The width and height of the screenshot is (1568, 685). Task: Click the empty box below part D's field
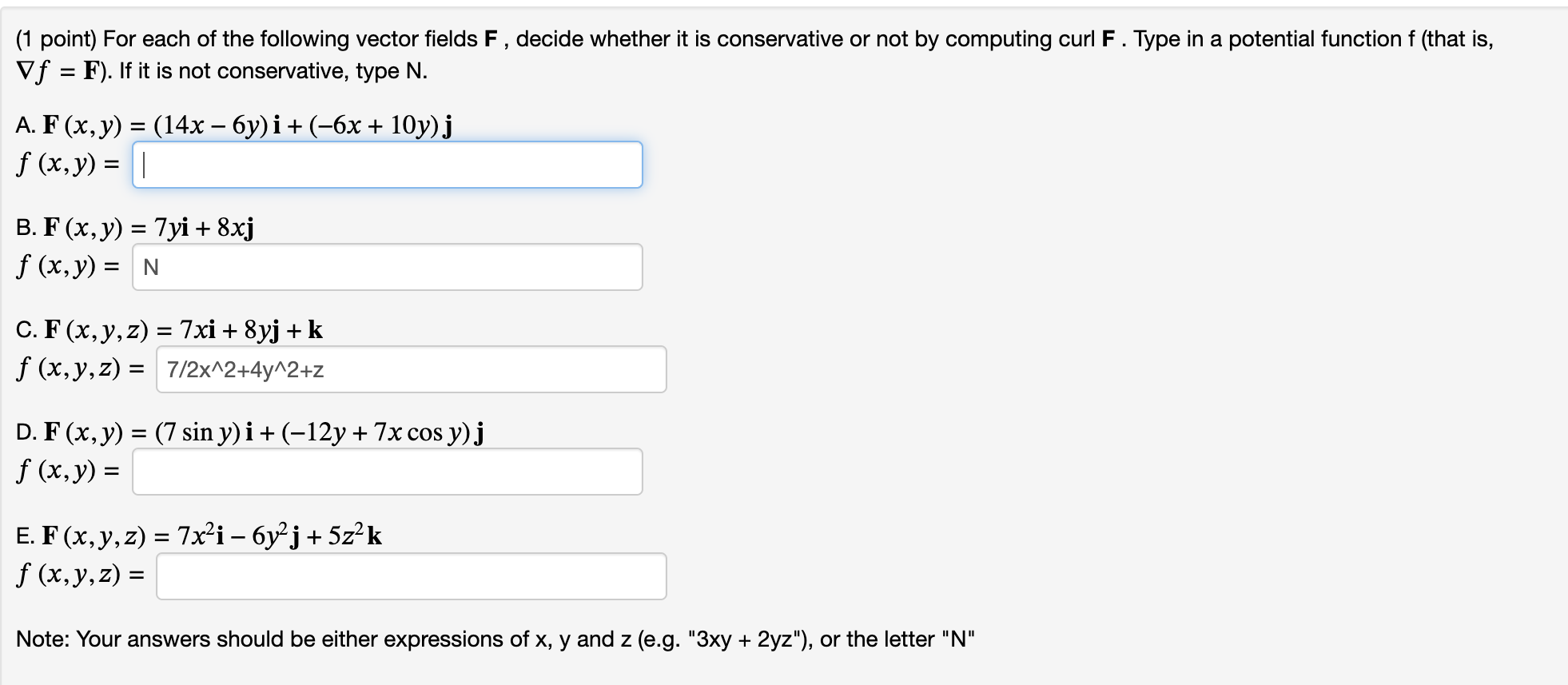tap(388, 472)
